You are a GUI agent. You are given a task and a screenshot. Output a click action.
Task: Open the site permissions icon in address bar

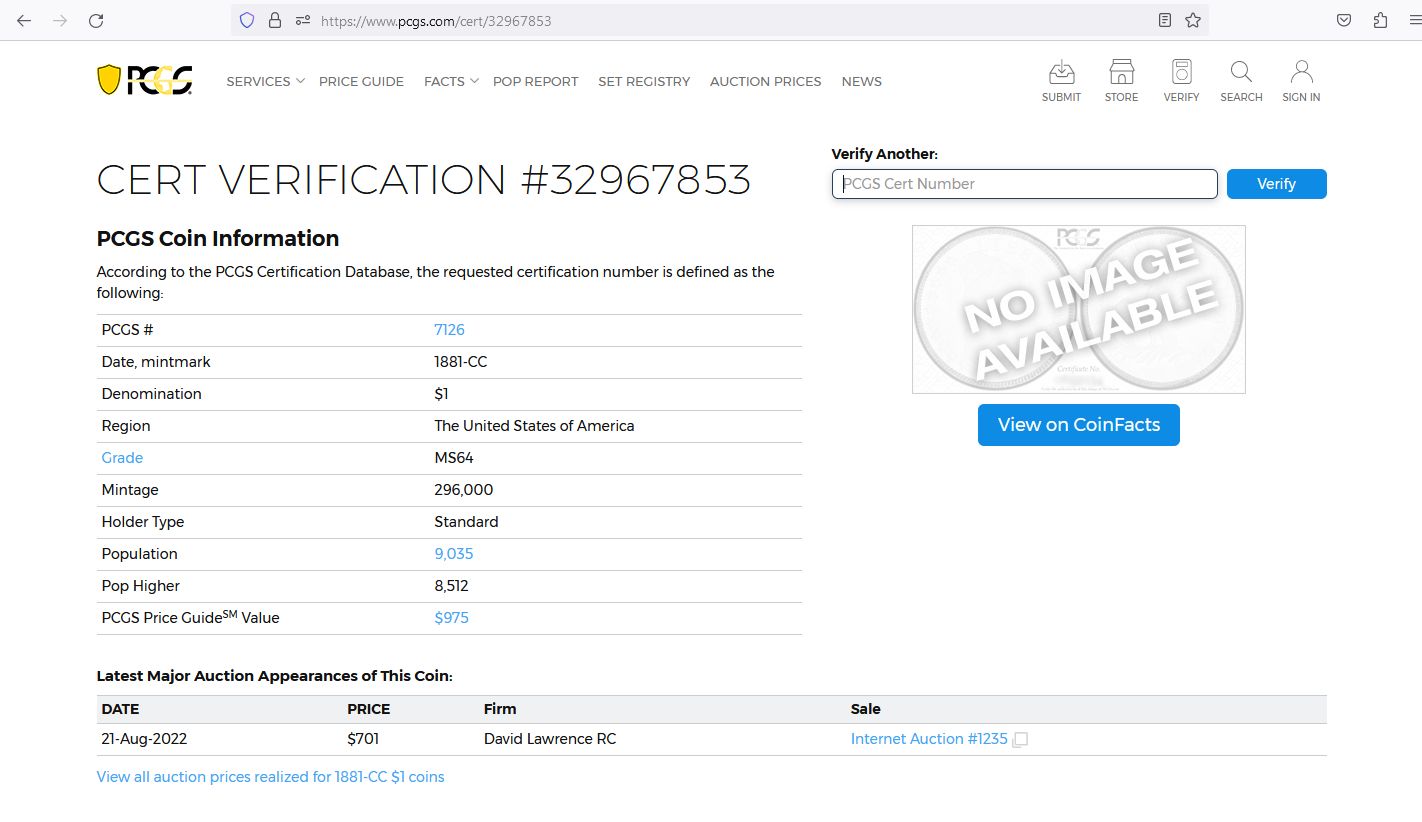pos(303,20)
